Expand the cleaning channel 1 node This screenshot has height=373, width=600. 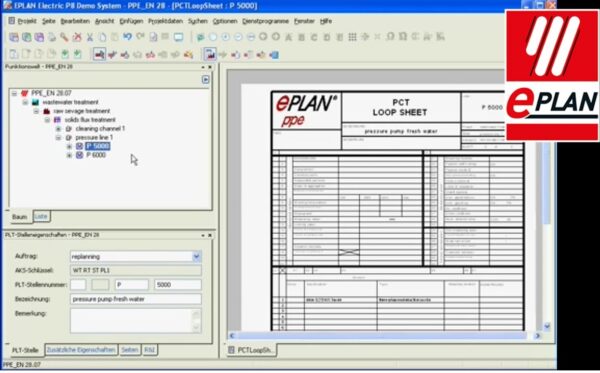click(58, 129)
